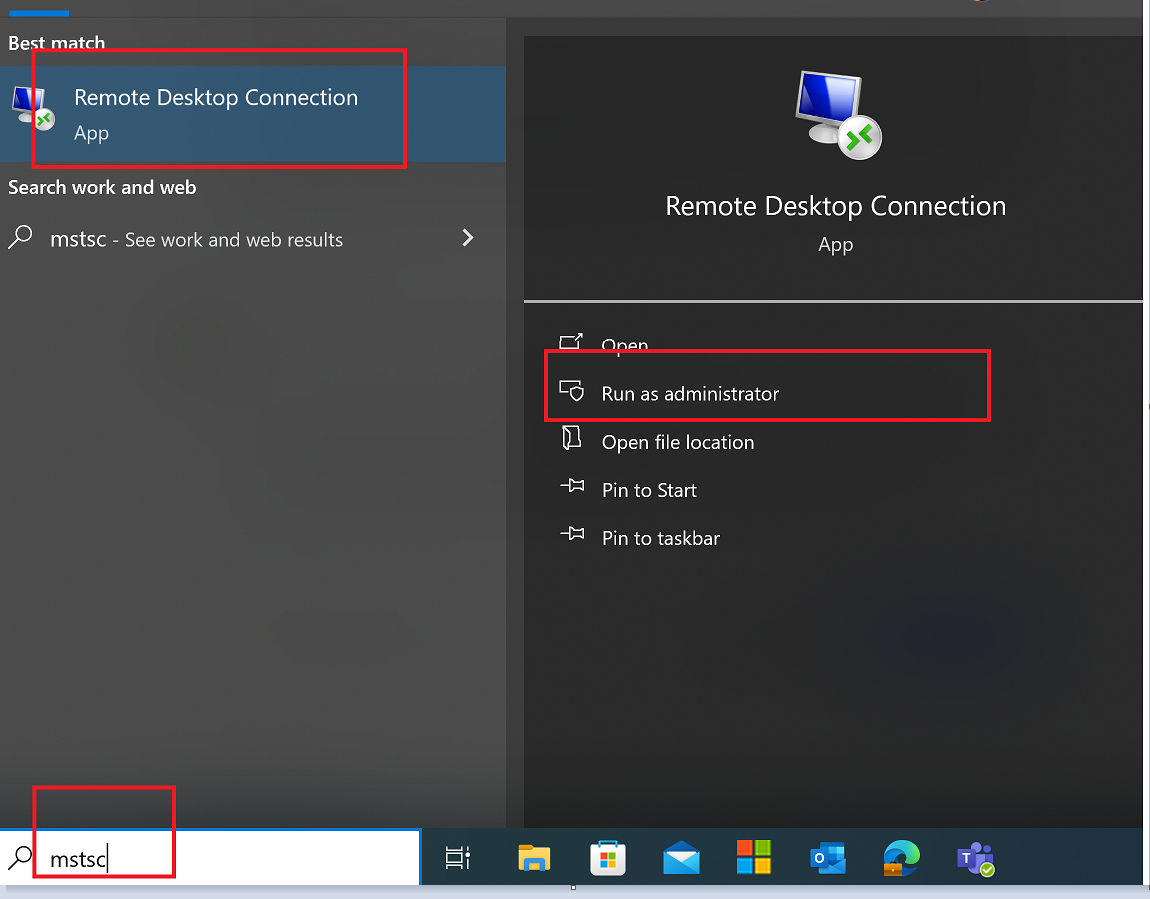
Task: Open Remote Desktop Connection best match result
Action: [x=252, y=114]
